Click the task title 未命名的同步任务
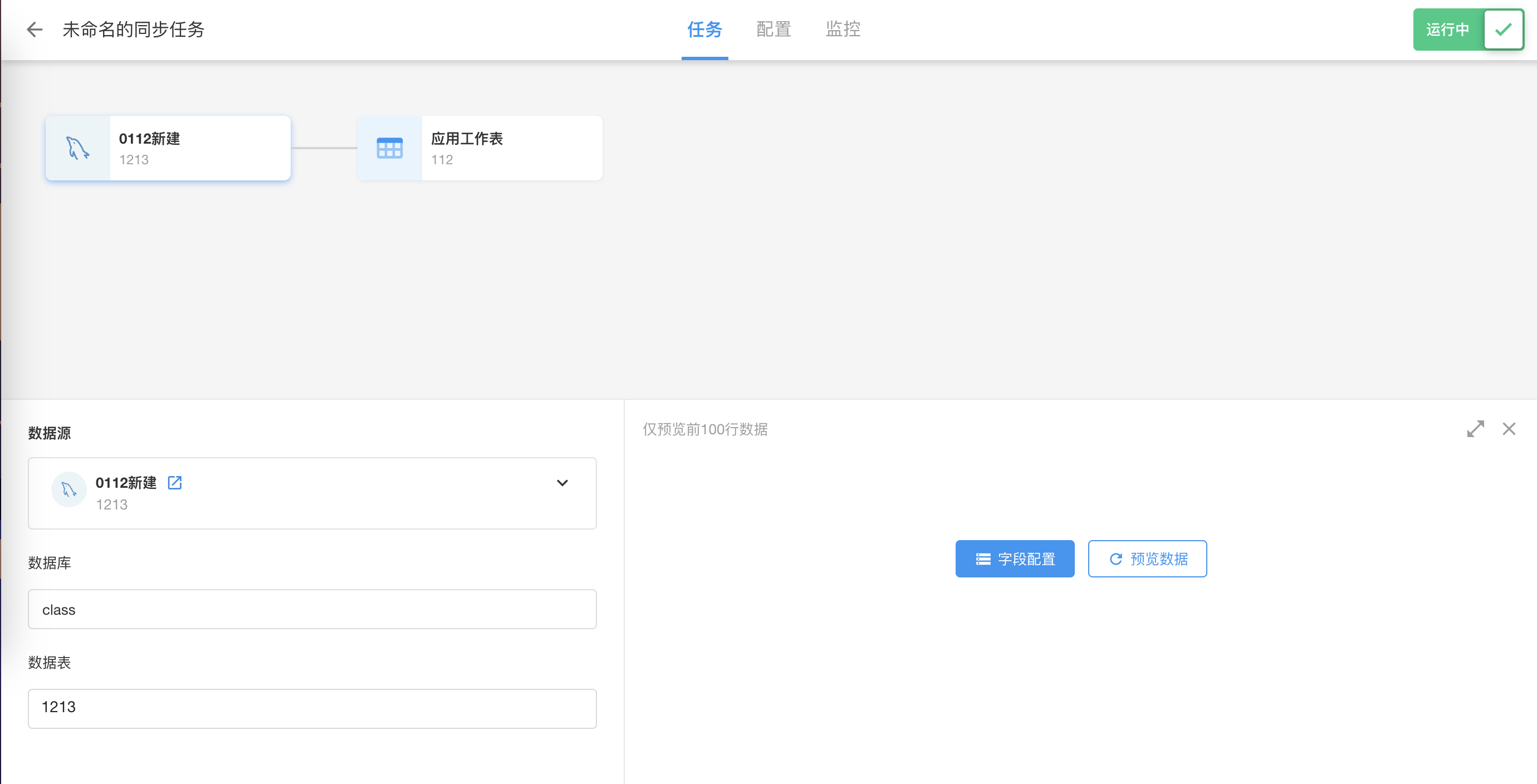Viewport: 1537px width, 784px height. [x=134, y=30]
